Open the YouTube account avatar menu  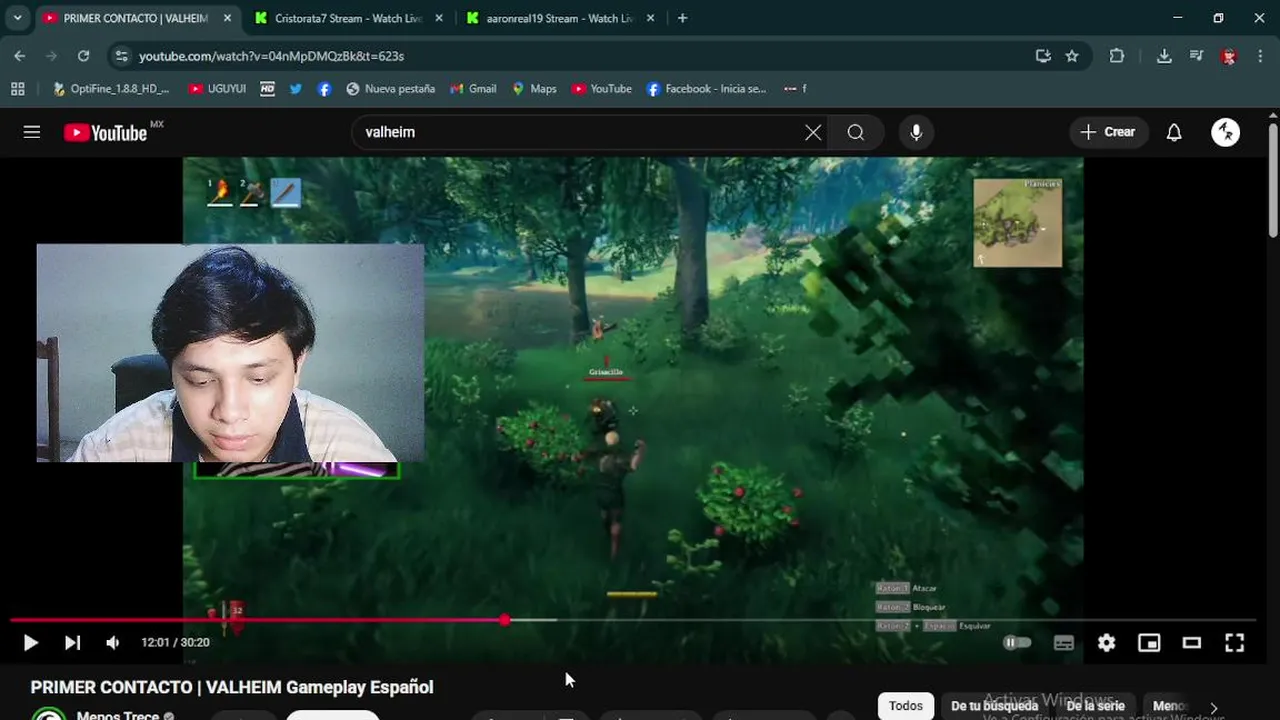(x=1226, y=132)
